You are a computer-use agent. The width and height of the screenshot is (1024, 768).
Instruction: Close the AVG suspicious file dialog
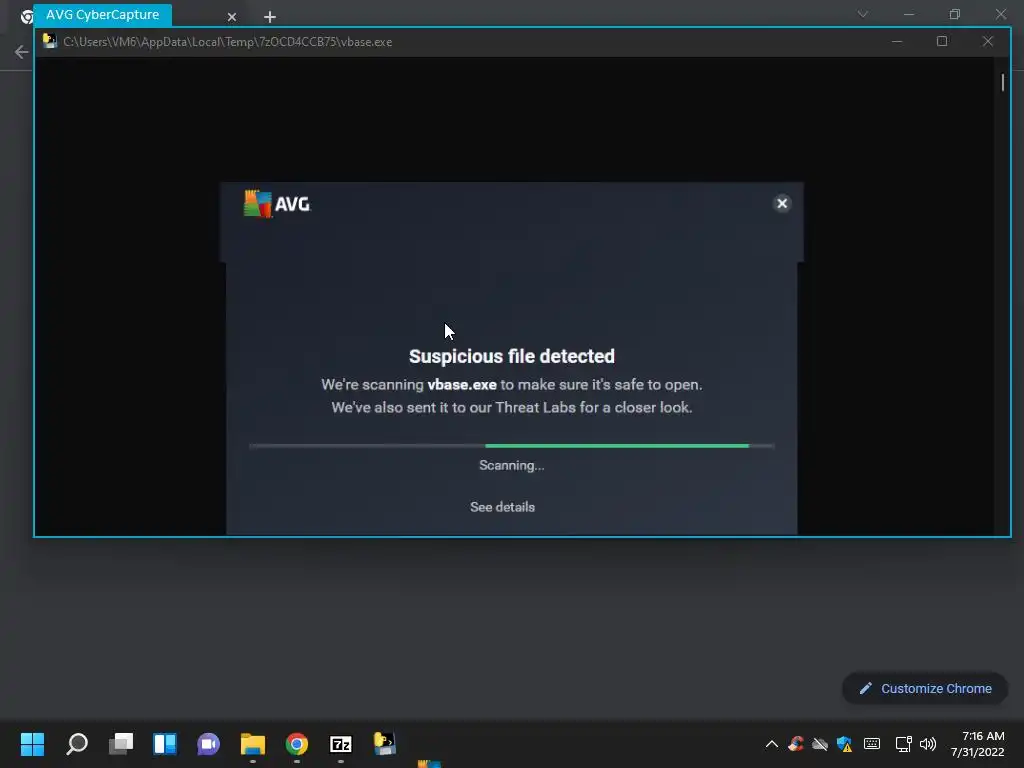tap(782, 204)
